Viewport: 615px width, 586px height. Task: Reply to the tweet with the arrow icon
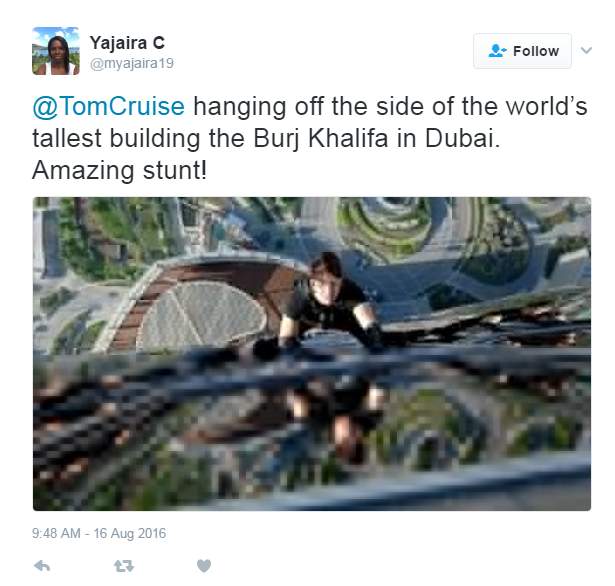(x=42, y=566)
